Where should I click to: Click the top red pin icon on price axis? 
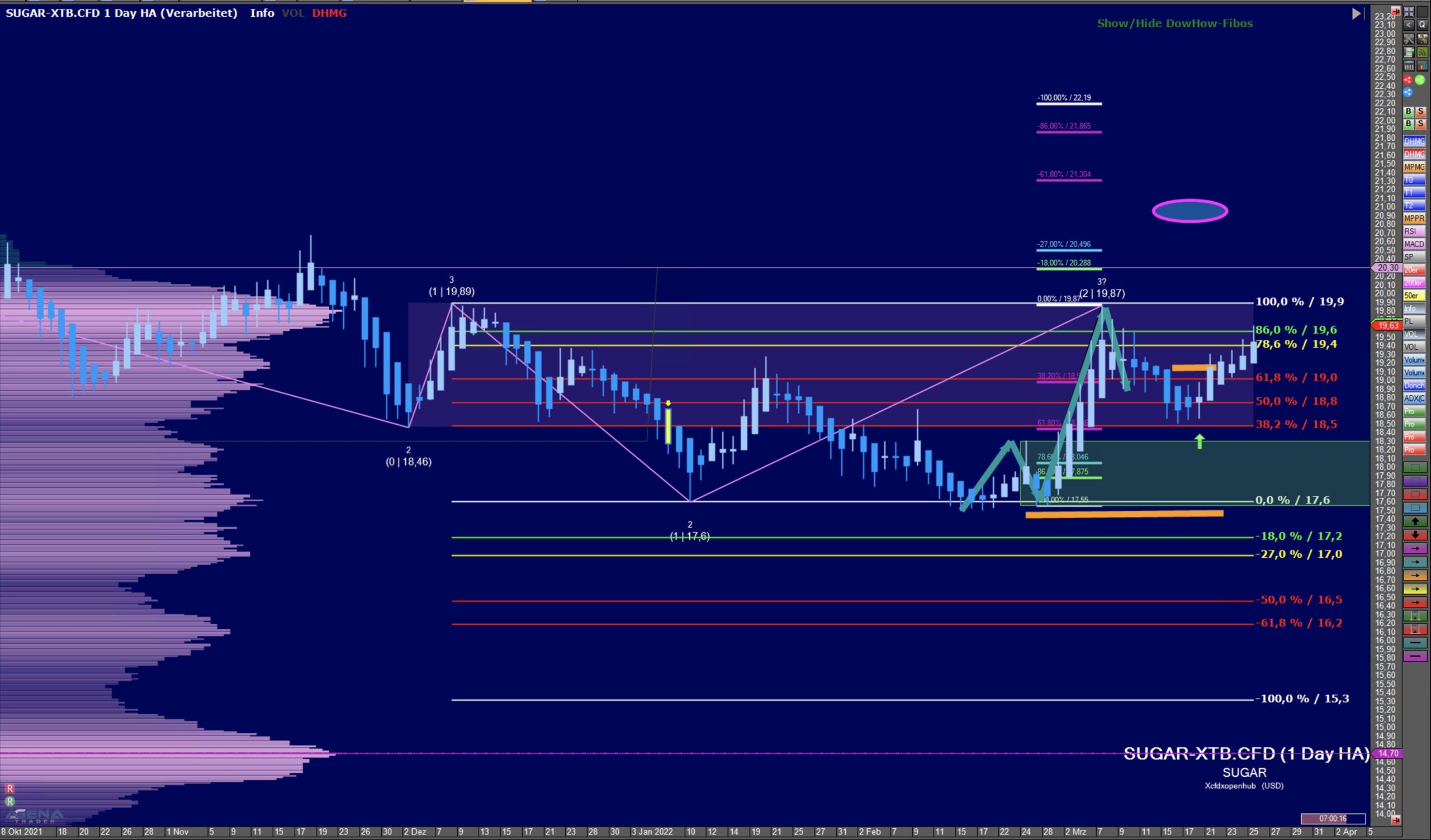point(1396,11)
